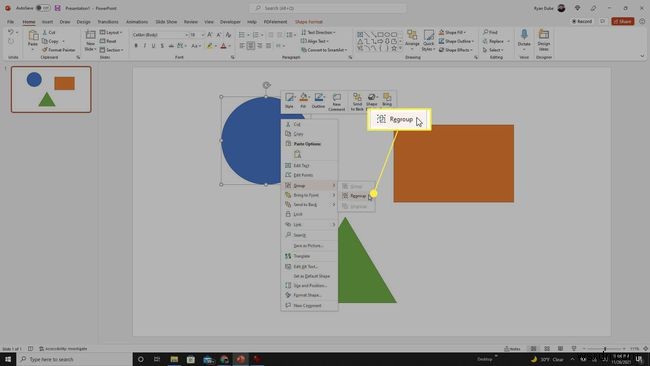Apply the text highlight color

pyautogui.click(x=210, y=46)
